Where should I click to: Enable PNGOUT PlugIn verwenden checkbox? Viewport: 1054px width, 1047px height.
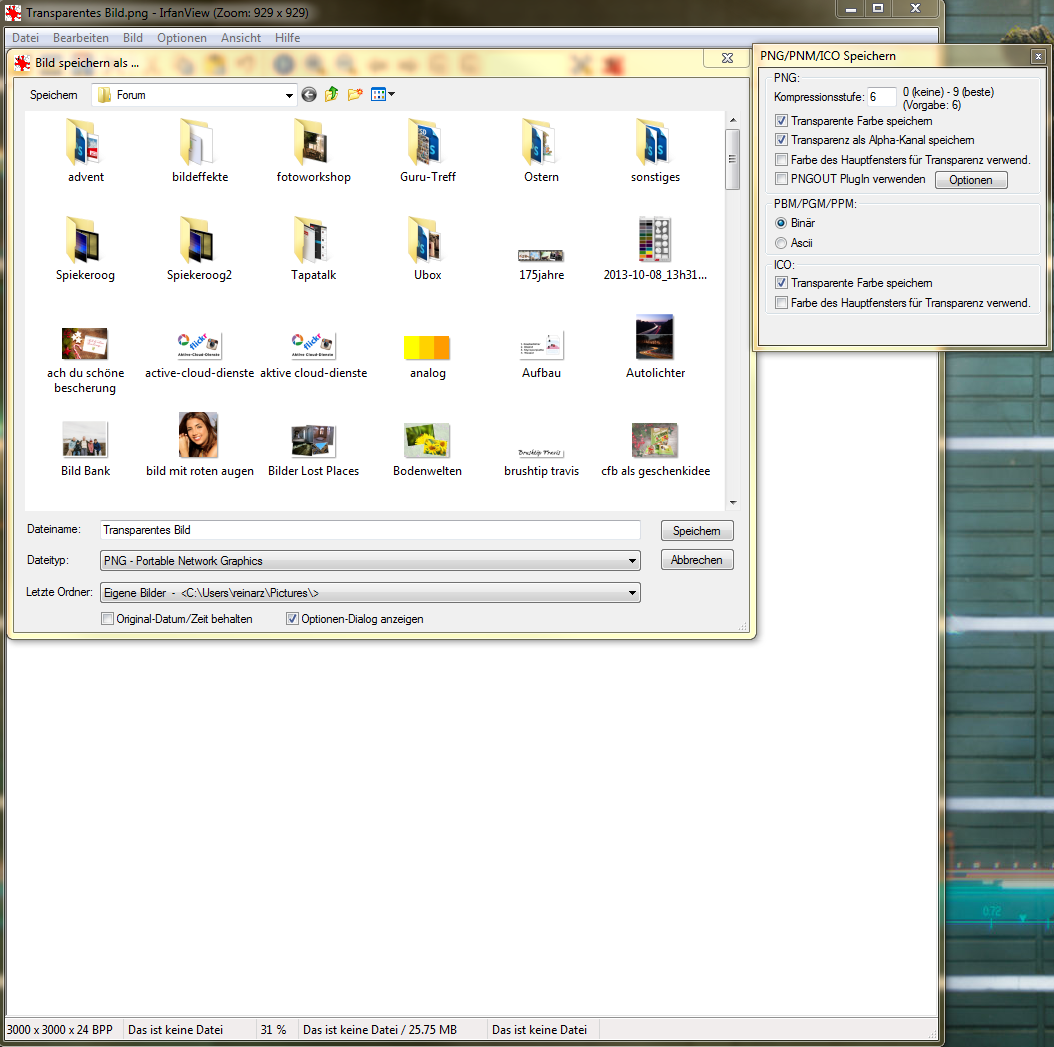782,180
